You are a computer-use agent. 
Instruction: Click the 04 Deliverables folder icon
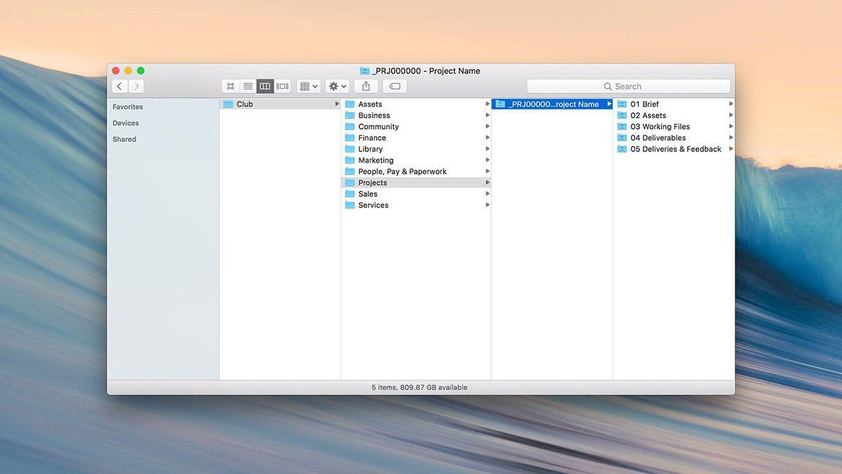pos(622,138)
